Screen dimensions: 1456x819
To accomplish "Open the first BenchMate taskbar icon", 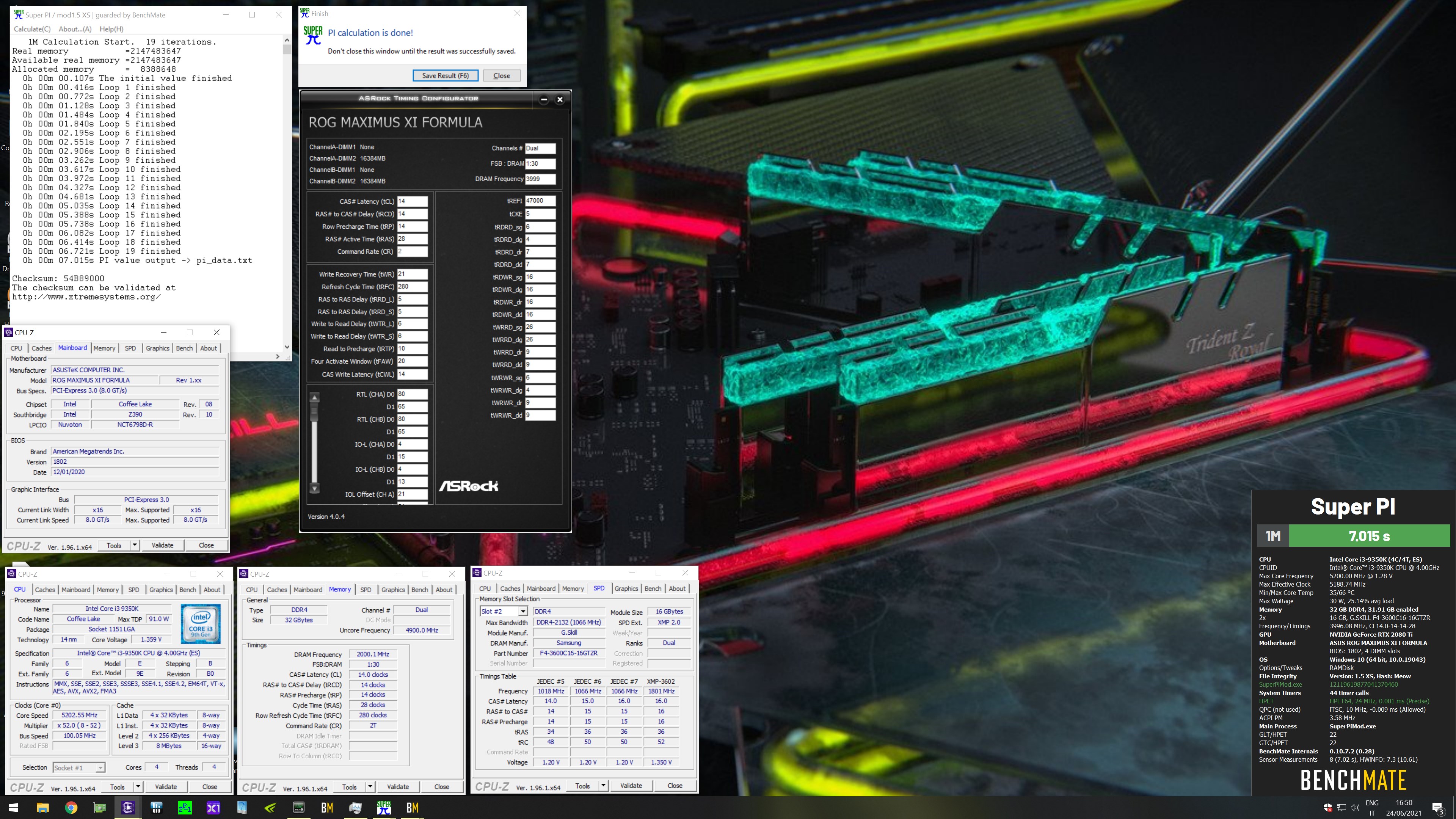I will [327, 808].
